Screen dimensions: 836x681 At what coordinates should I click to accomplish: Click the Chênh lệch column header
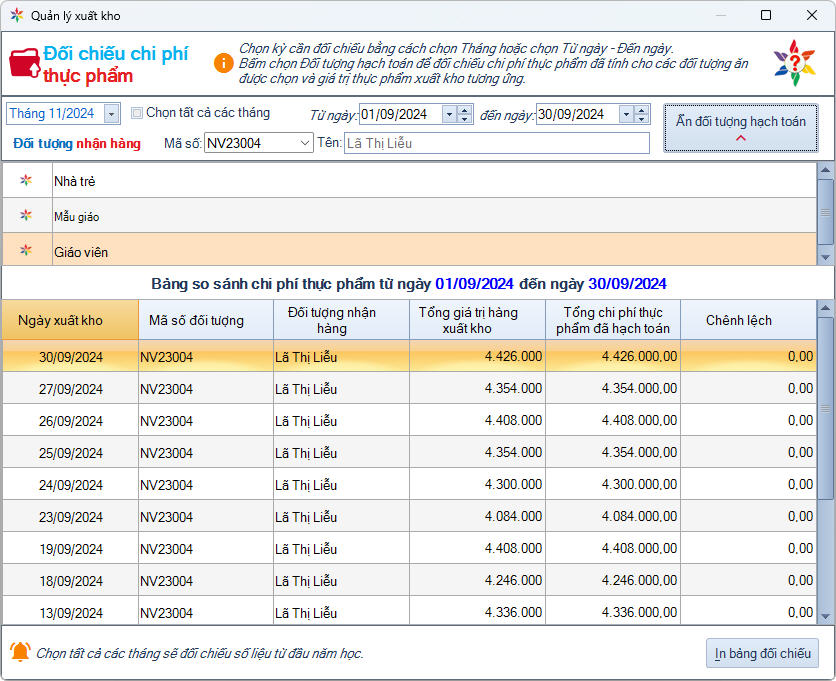738,320
